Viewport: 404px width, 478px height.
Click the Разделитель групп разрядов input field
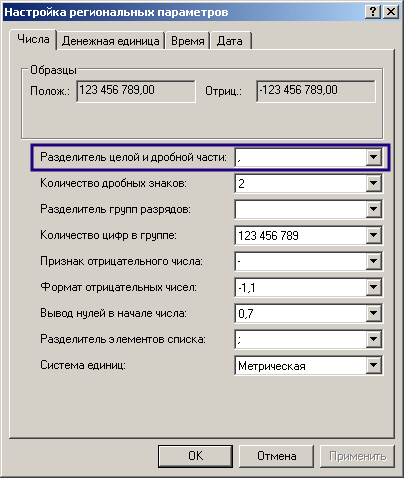tap(301, 209)
